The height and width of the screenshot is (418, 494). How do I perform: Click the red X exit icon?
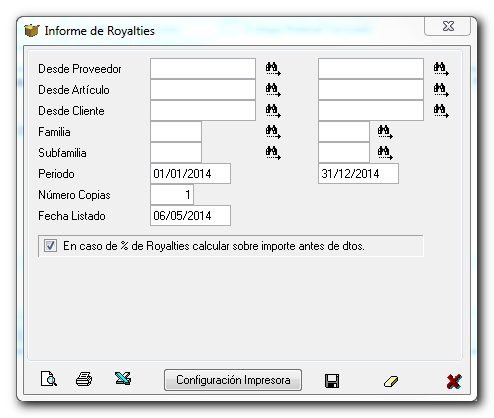(x=454, y=381)
